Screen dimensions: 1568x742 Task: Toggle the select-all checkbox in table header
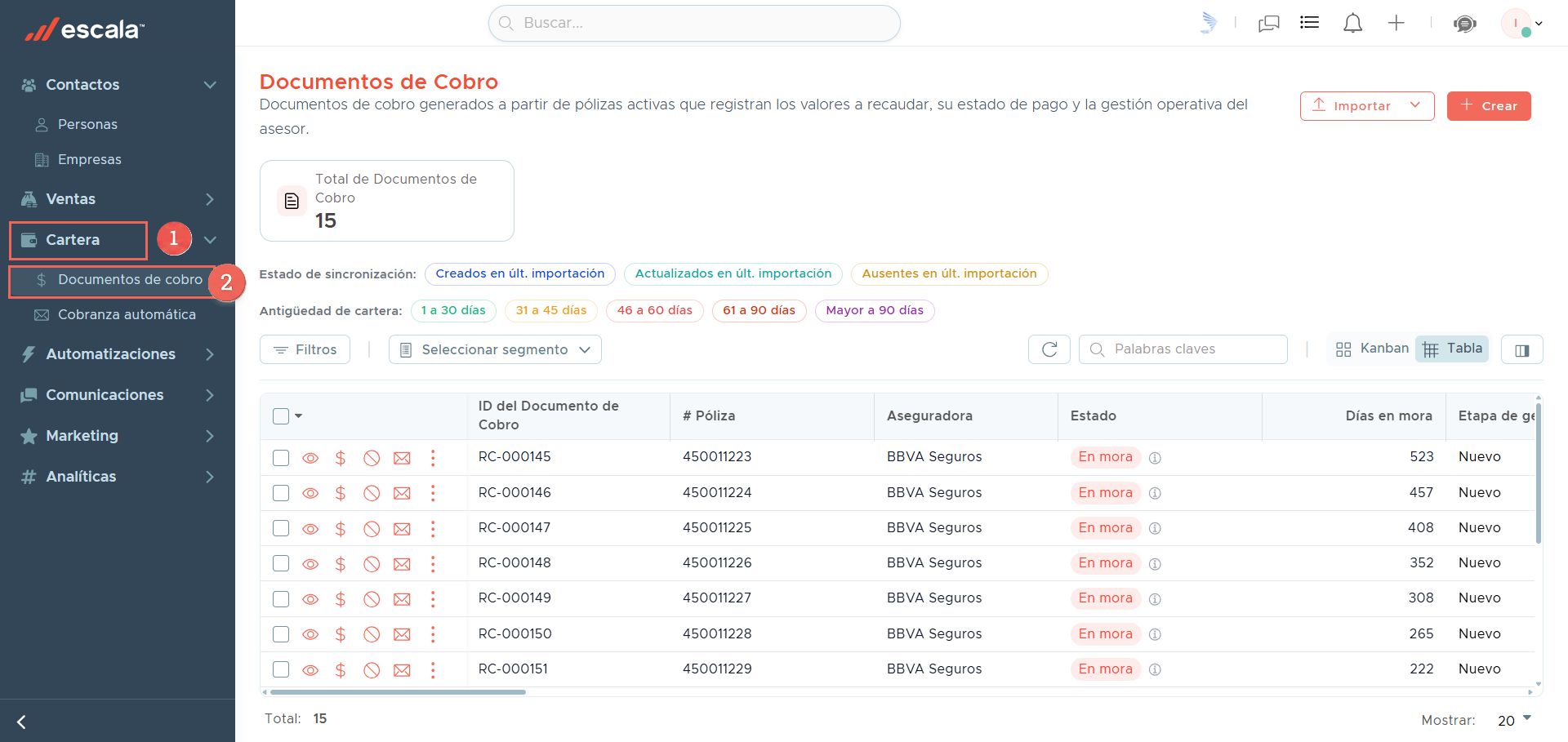[x=281, y=416]
